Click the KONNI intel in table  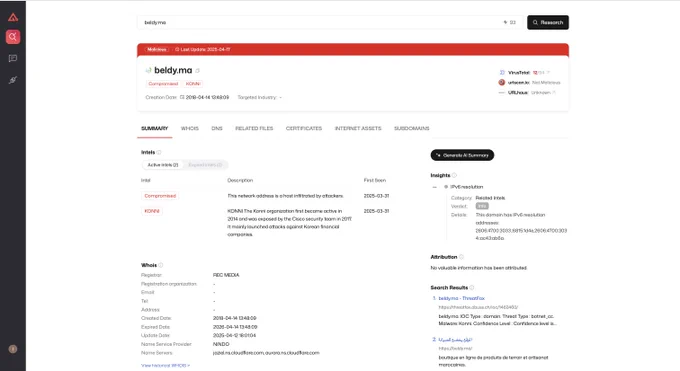click(152, 211)
